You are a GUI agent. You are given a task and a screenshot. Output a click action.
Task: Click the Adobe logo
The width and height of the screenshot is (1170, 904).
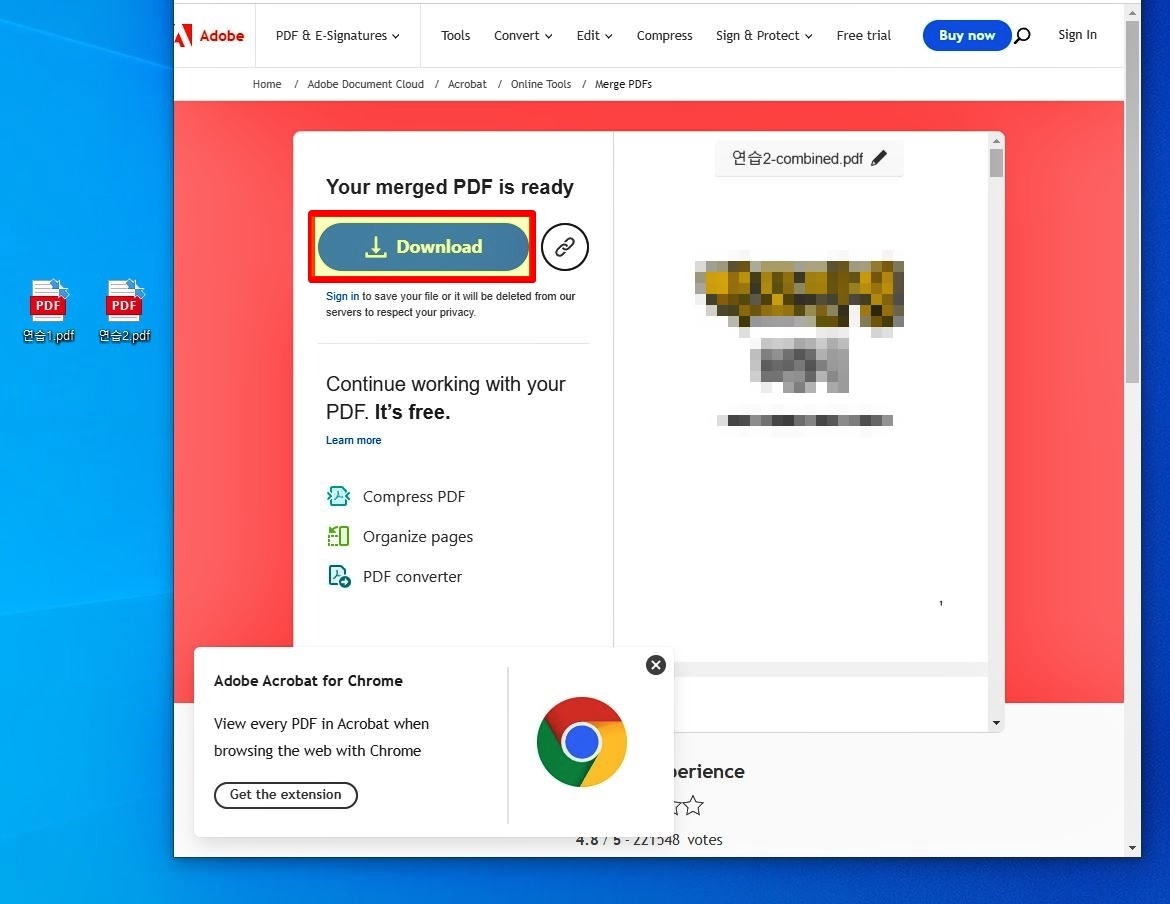pos(210,35)
